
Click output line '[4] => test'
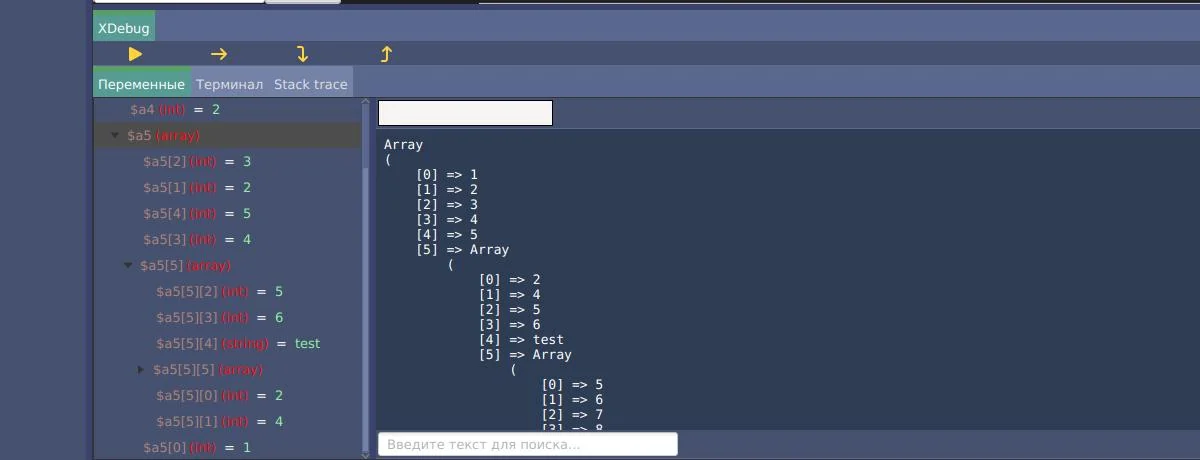[521, 340]
